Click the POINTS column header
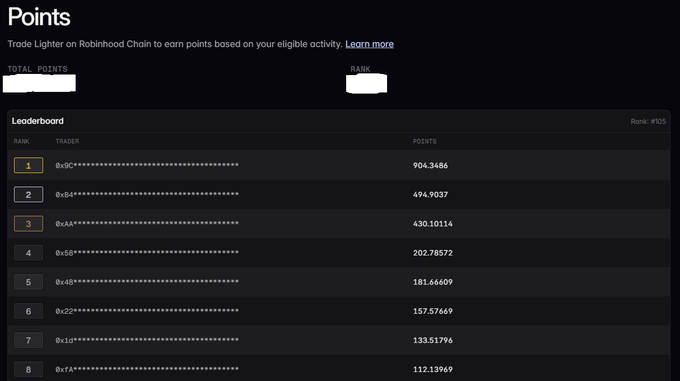 pos(425,141)
